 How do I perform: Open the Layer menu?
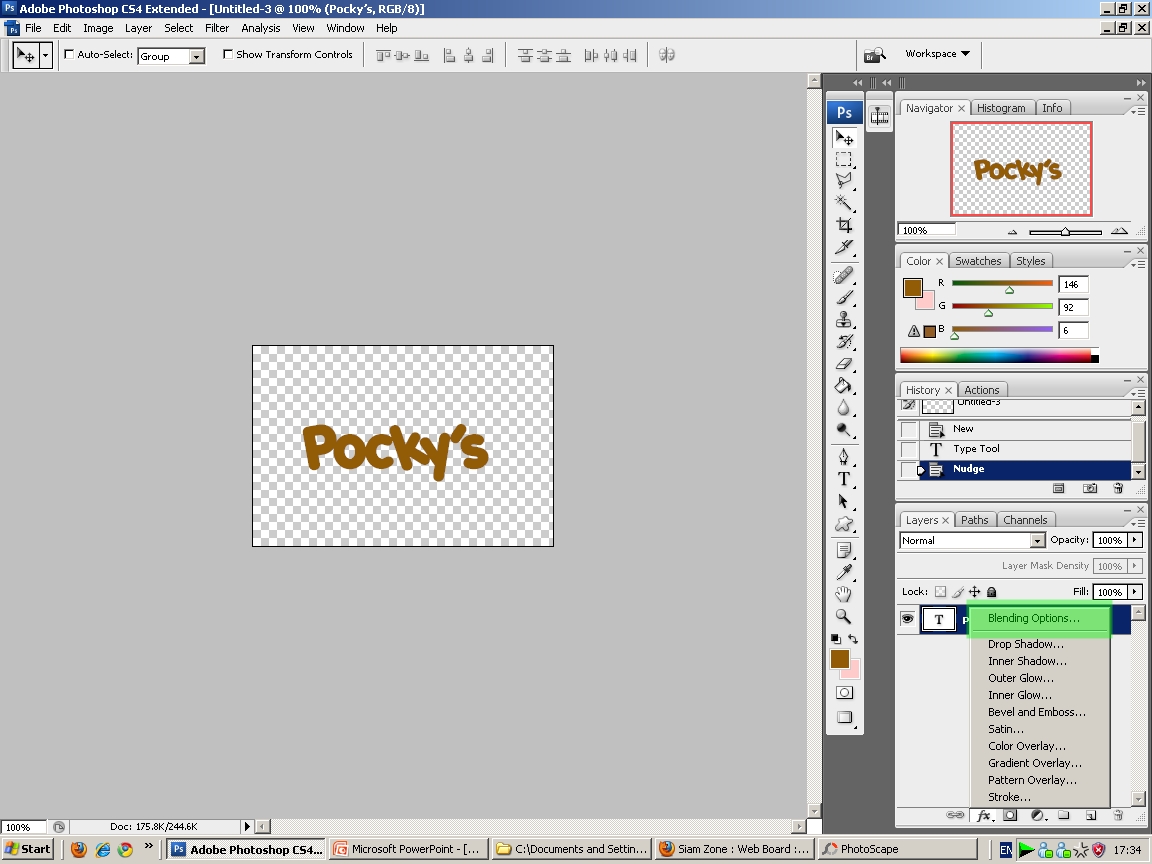[x=138, y=28]
